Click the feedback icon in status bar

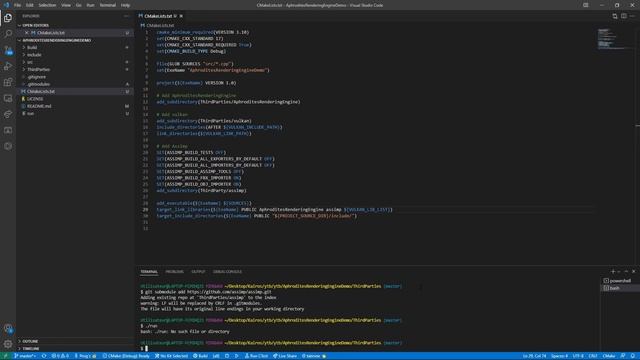pos(623,356)
